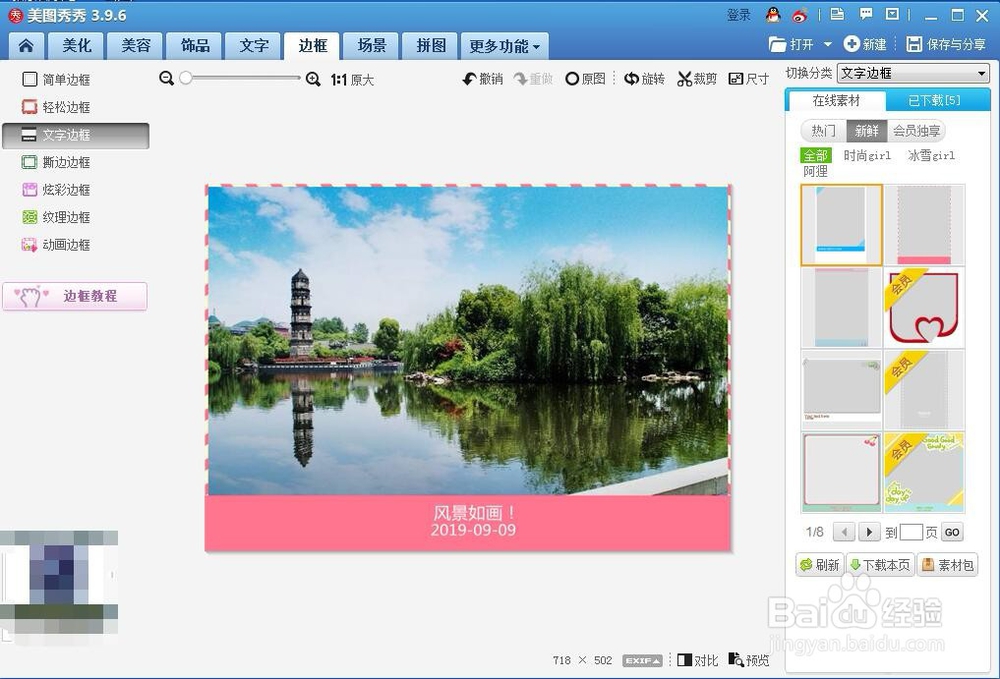The height and width of the screenshot is (679, 1000).
Task: Click the zoom level slider
Action: click(x=186, y=78)
